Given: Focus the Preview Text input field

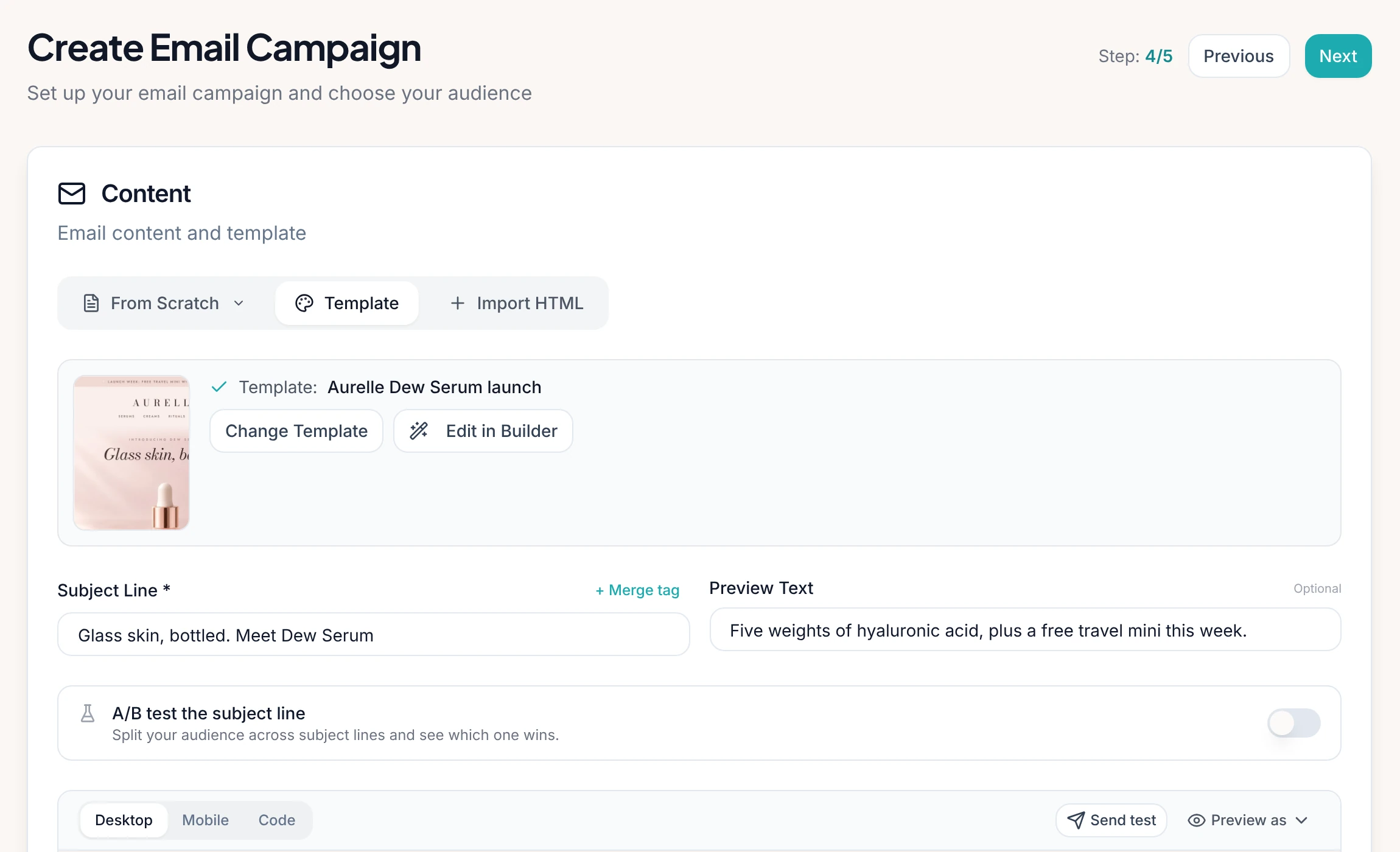Looking at the screenshot, I should pyautogui.click(x=1025, y=630).
